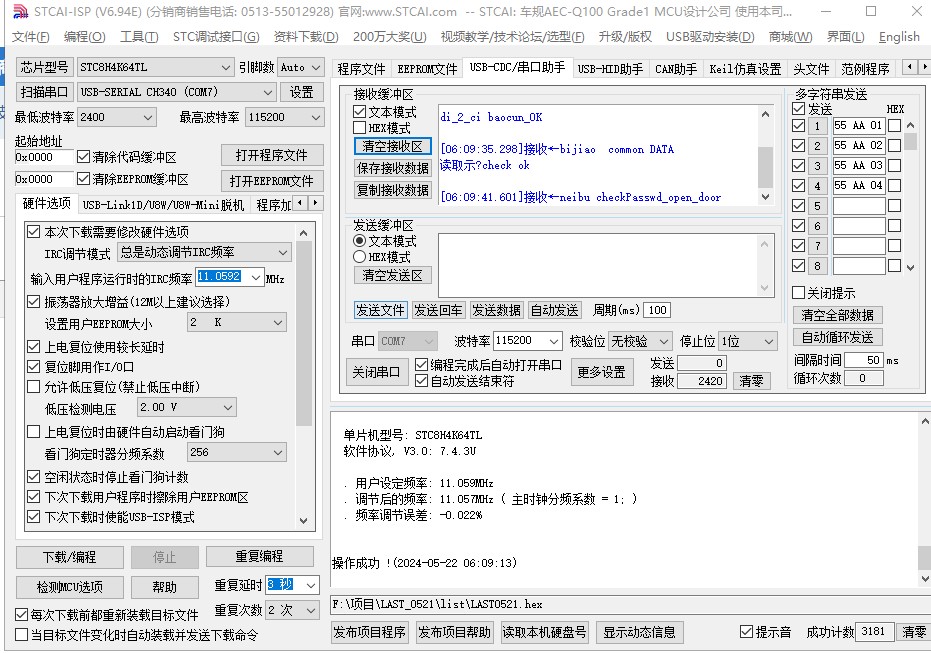Expand the watchdog divider 256 dropdown
Viewport: 931px width, 653px height.
pyautogui.click(x=278, y=452)
